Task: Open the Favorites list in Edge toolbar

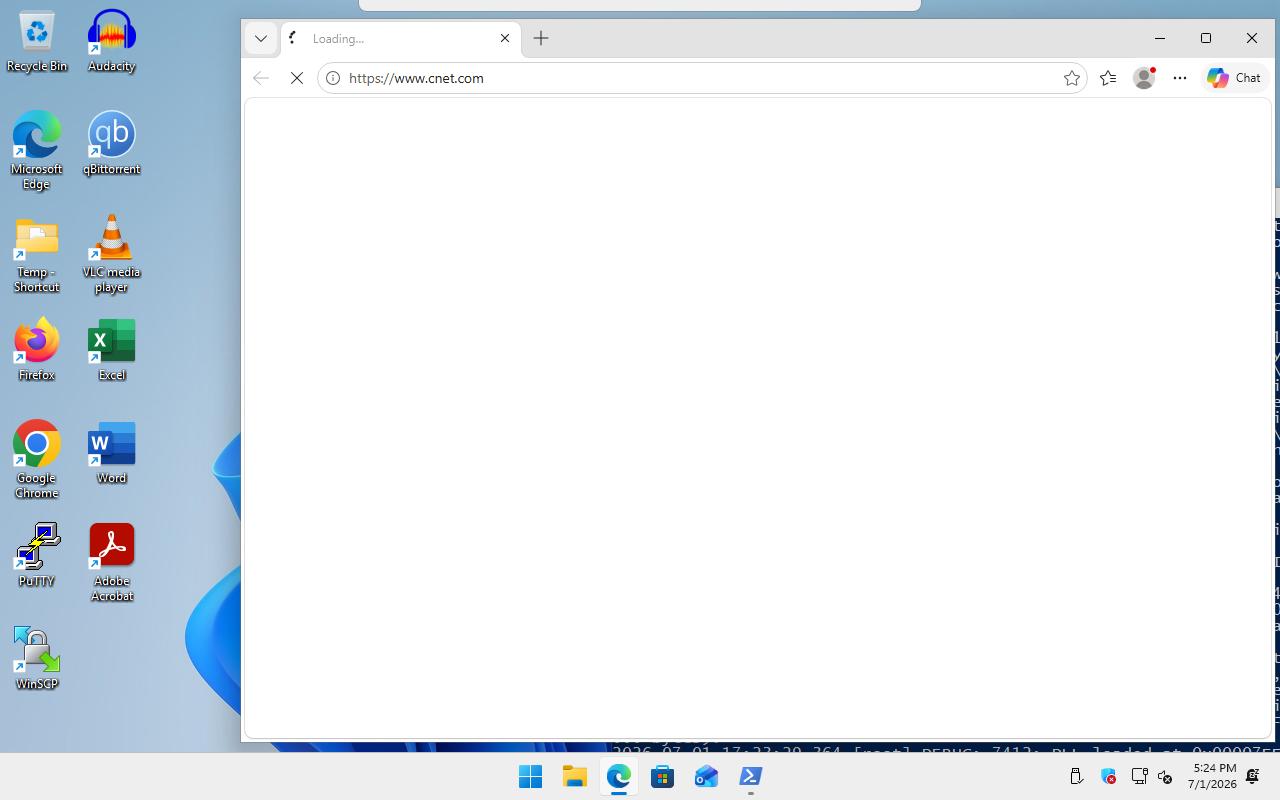Action: point(1108,78)
